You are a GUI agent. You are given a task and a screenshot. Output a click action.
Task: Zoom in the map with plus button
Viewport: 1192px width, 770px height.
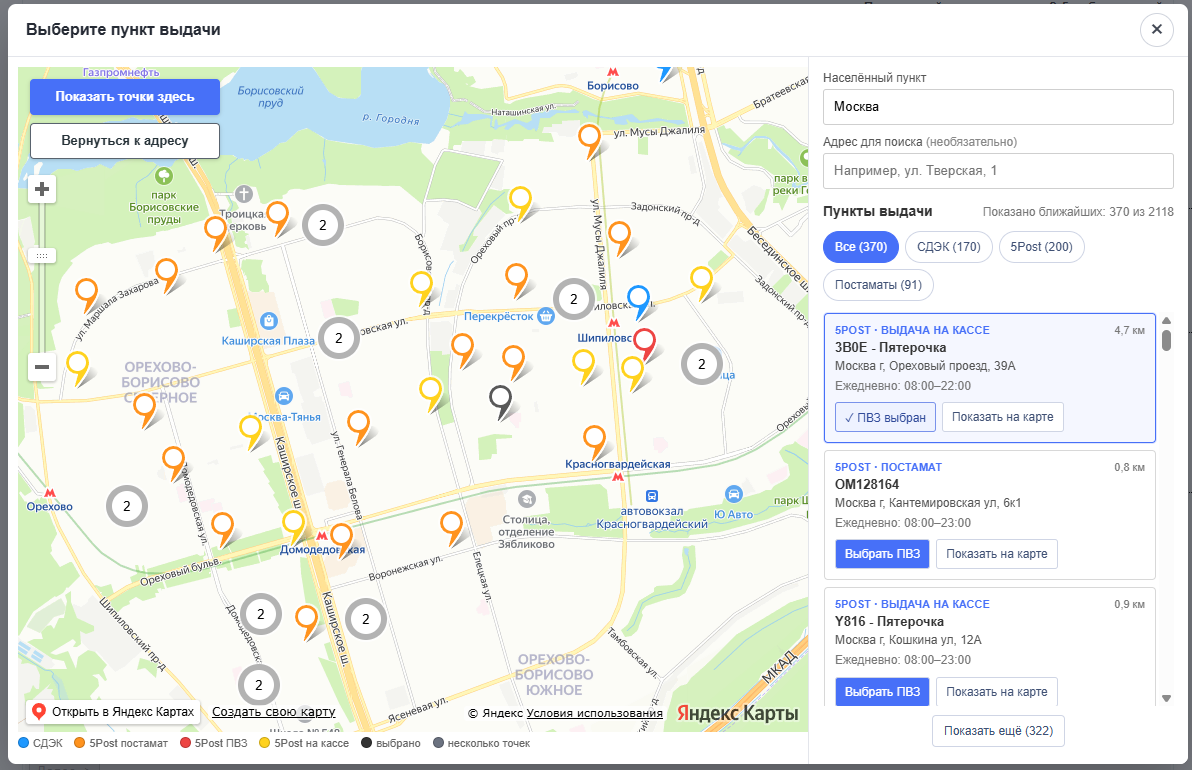tap(42, 189)
